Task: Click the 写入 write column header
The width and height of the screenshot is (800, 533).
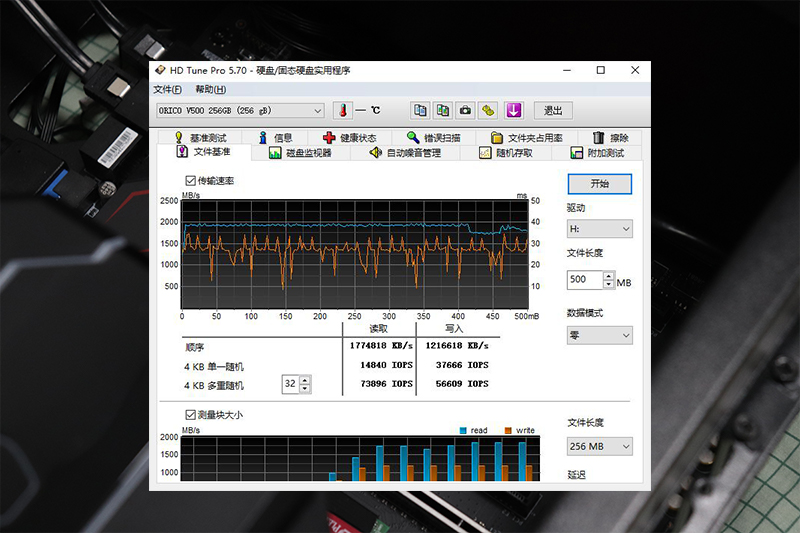Action: click(454, 328)
